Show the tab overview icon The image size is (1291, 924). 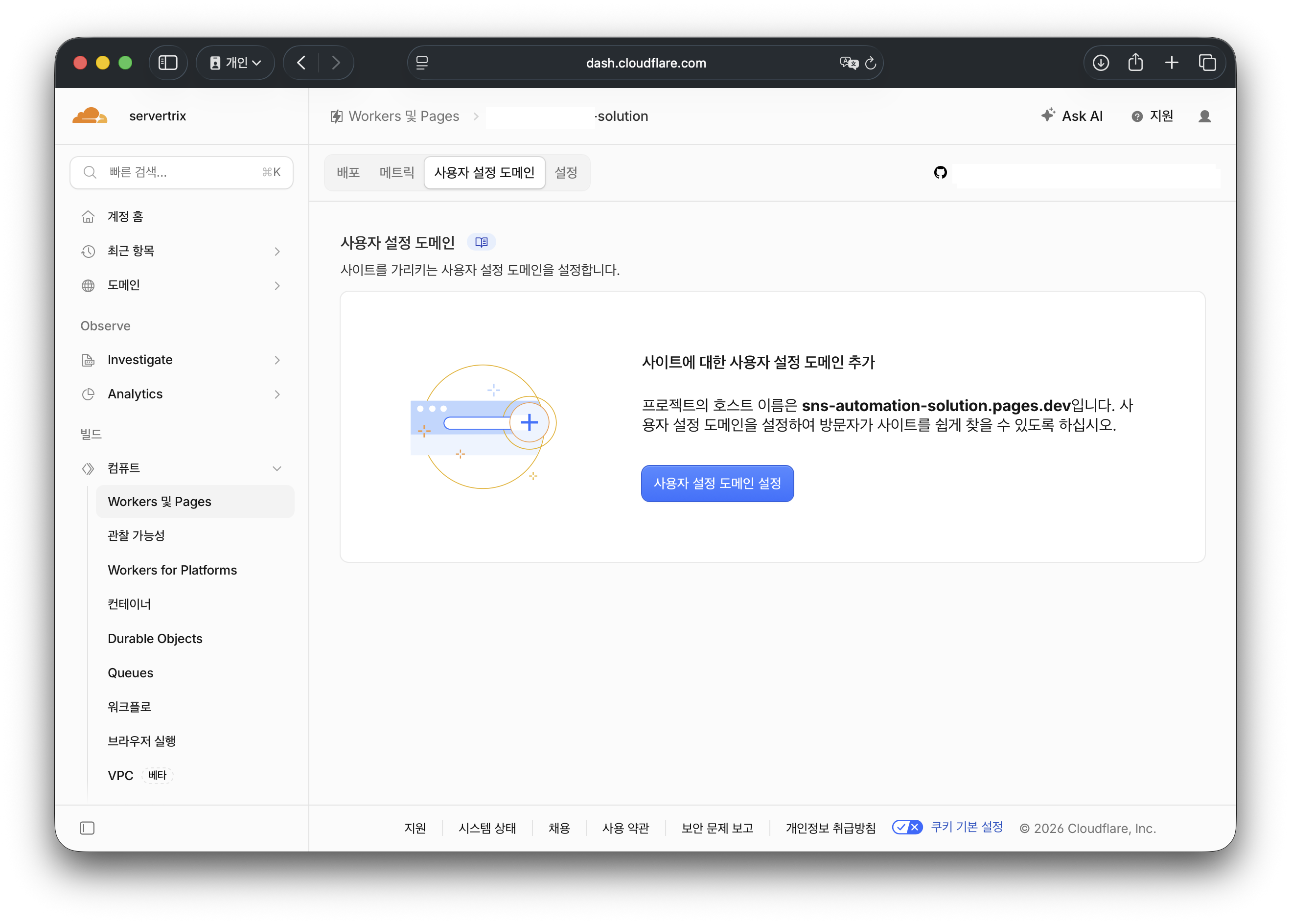point(1207,63)
